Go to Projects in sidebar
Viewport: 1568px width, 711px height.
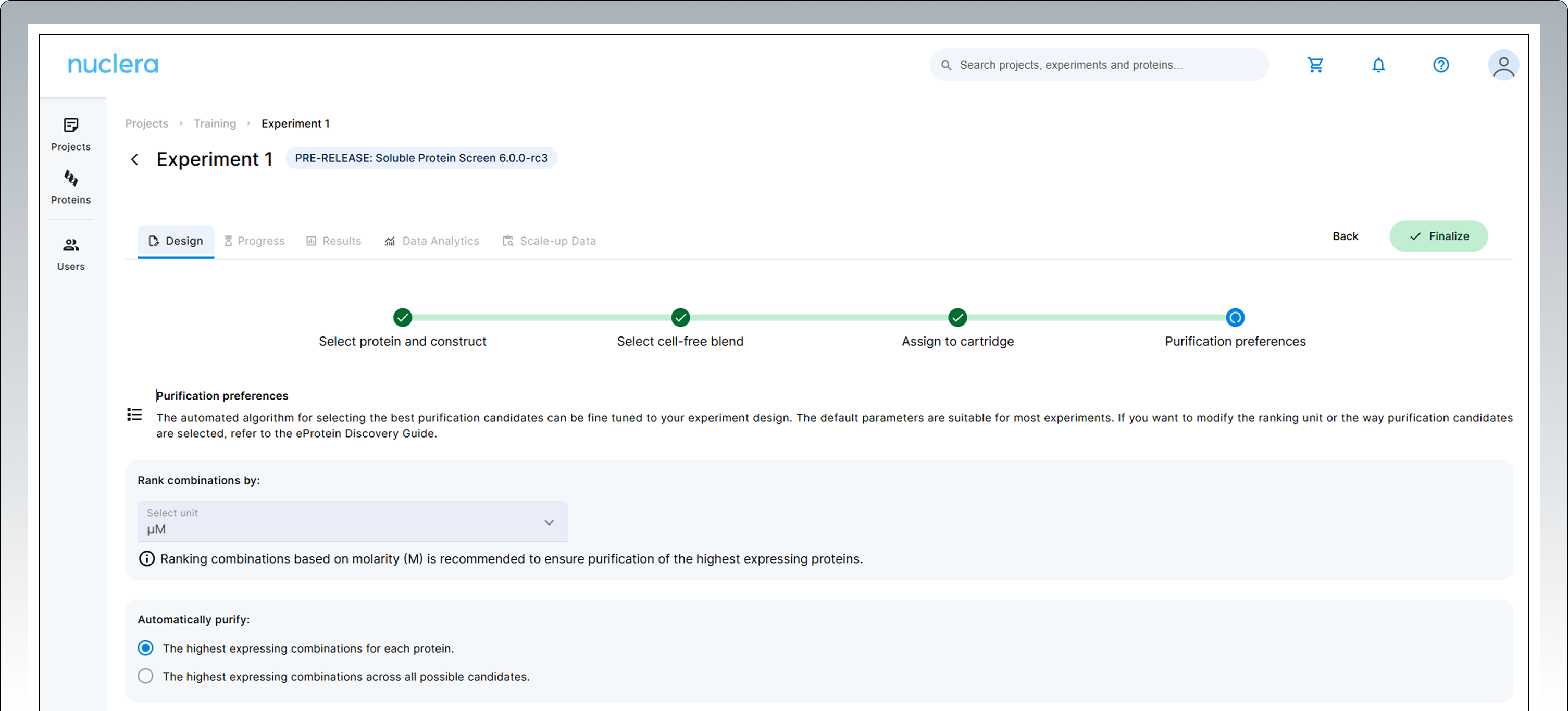(x=71, y=134)
